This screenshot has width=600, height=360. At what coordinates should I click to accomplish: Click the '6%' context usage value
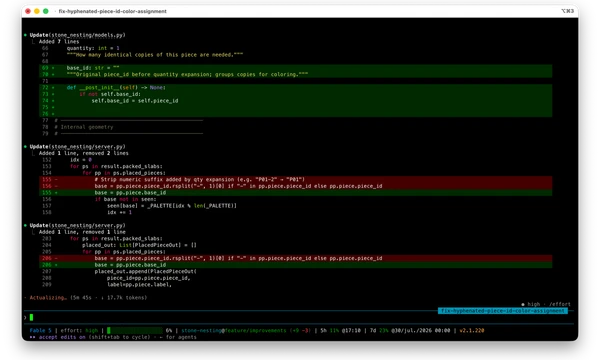[169, 331]
